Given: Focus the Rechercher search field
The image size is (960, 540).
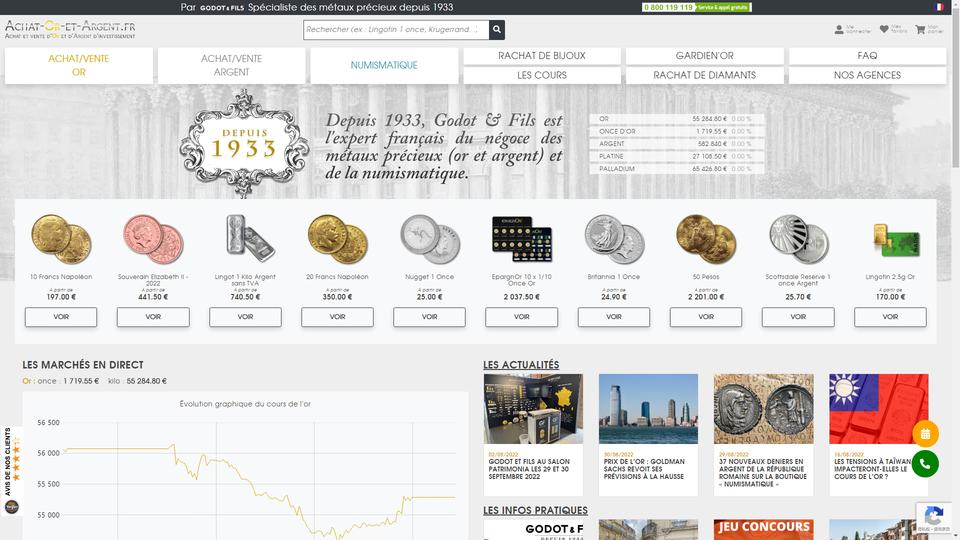Looking at the screenshot, I should [x=396, y=29].
